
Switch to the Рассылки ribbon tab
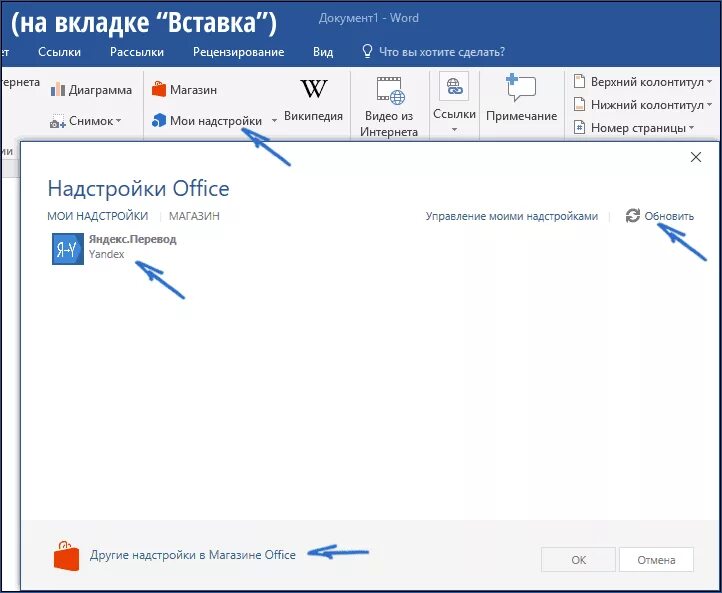click(137, 52)
